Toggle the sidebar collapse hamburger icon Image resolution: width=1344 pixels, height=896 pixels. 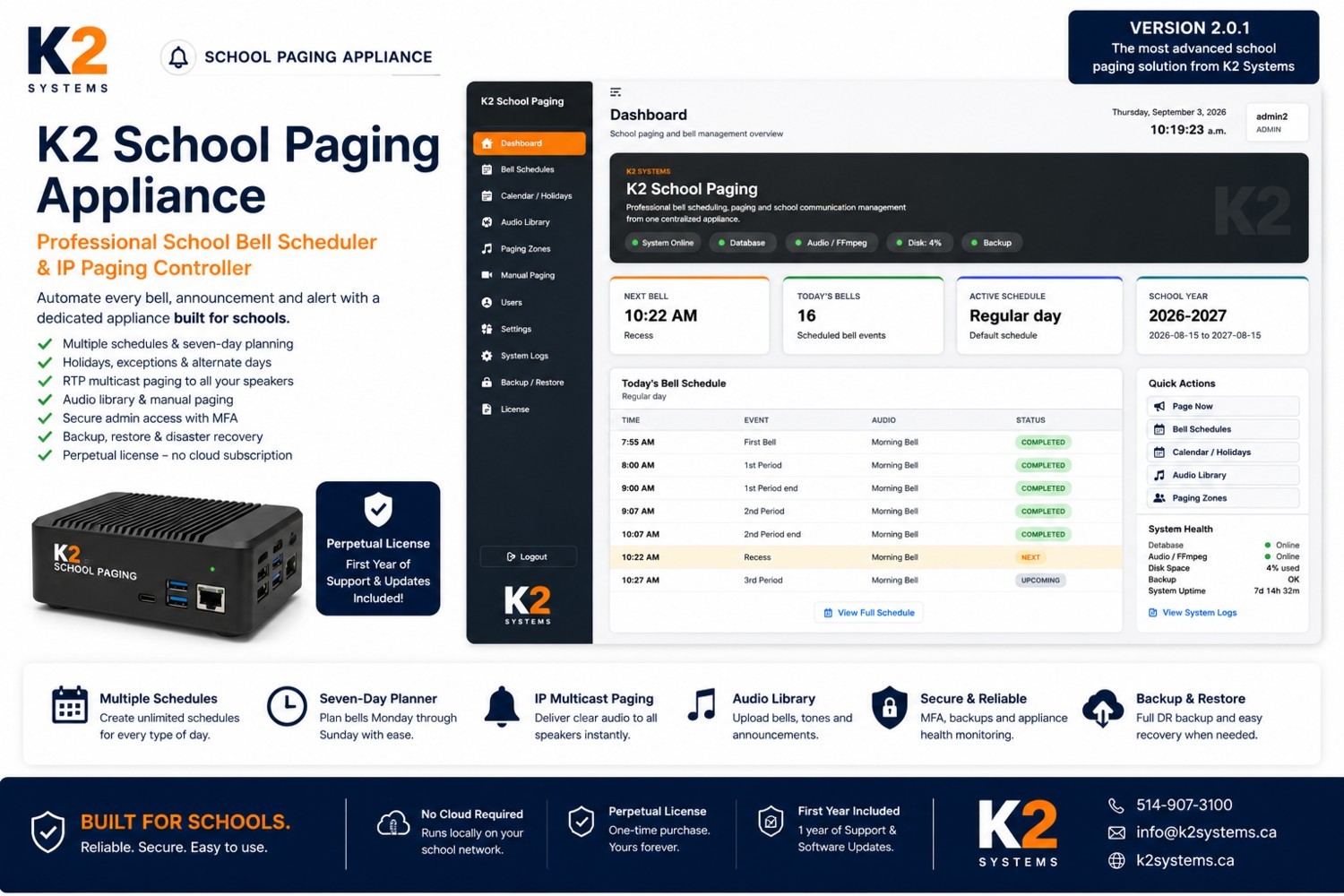point(616,92)
